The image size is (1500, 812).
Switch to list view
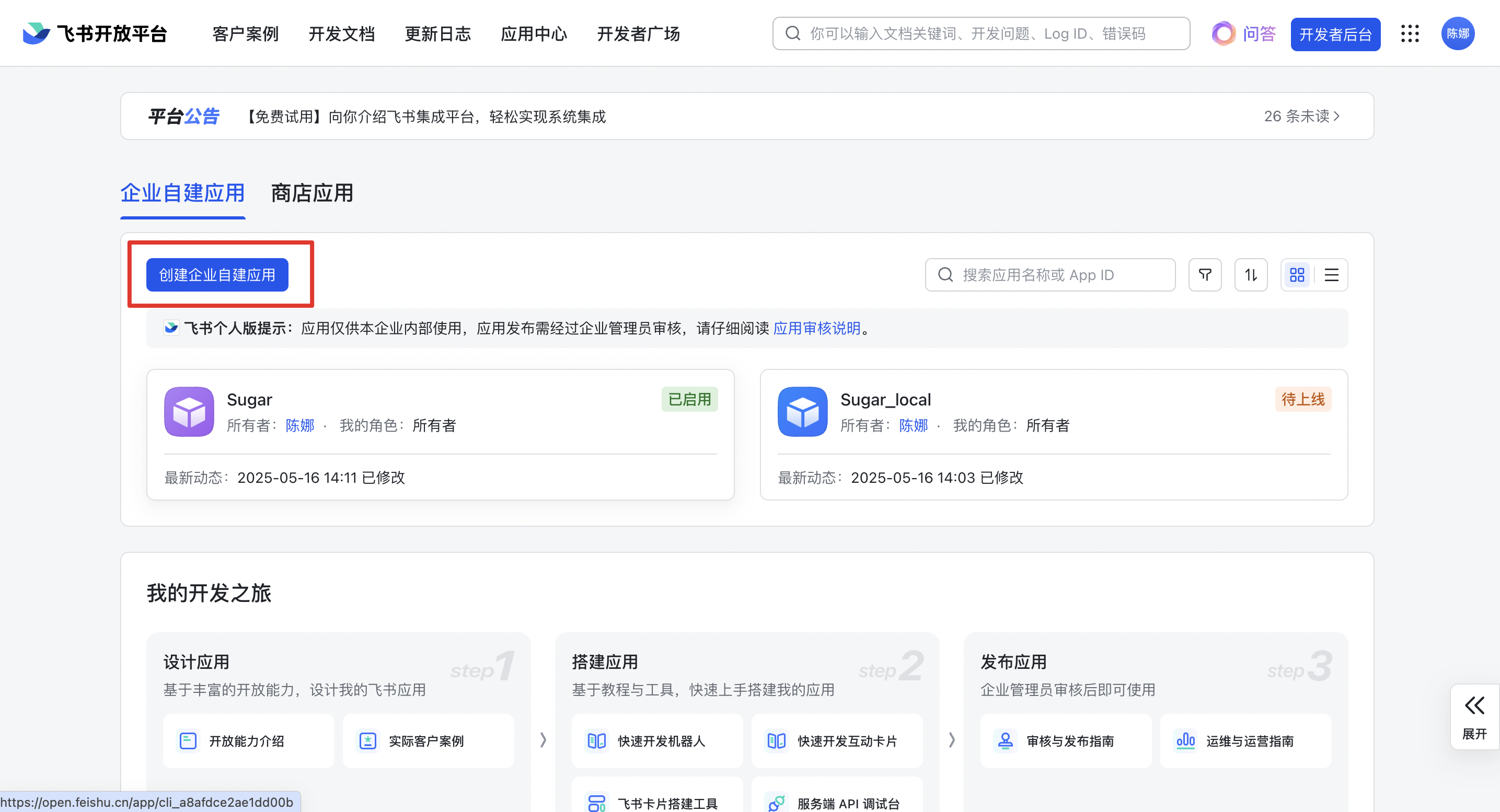[1331, 275]
